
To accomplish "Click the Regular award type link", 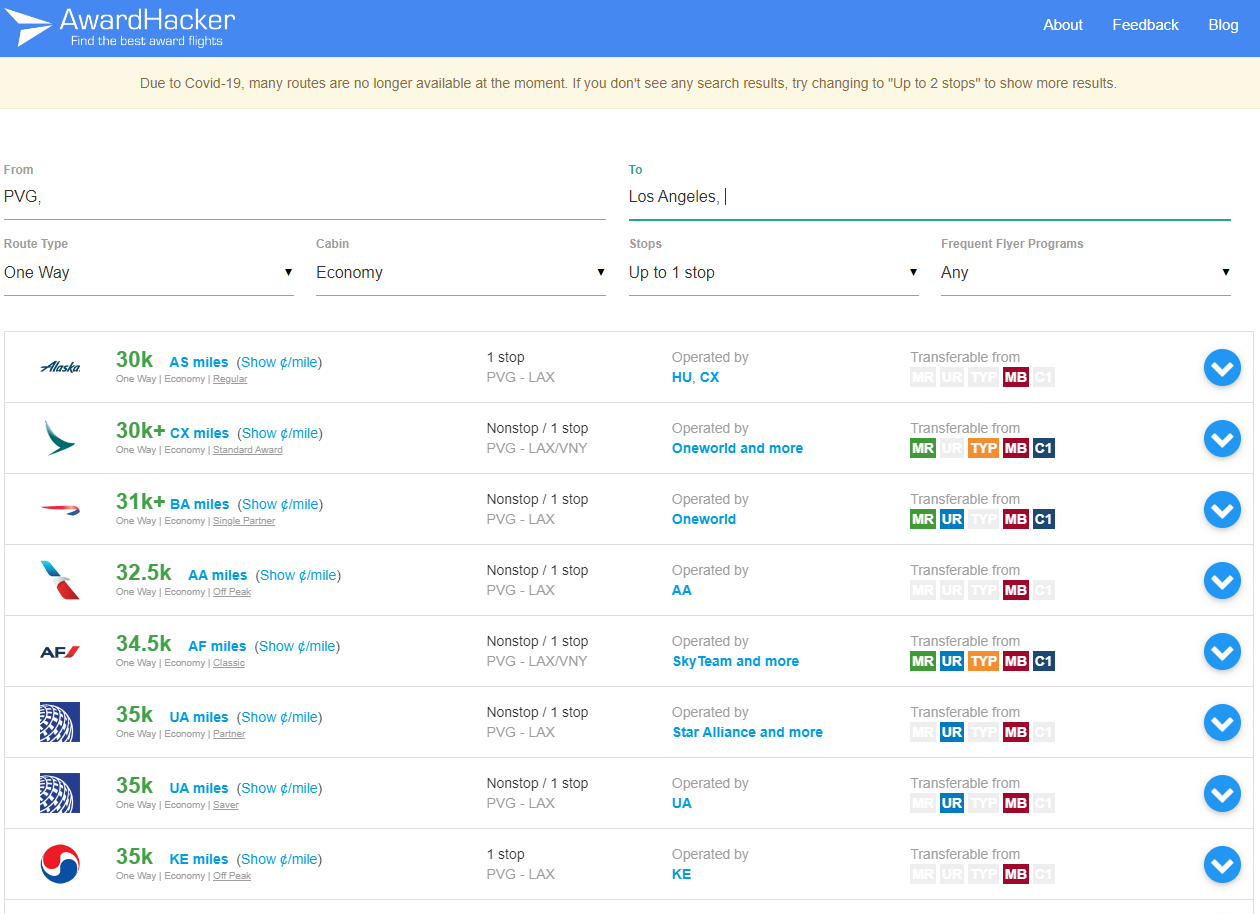I will pos(230,379).
